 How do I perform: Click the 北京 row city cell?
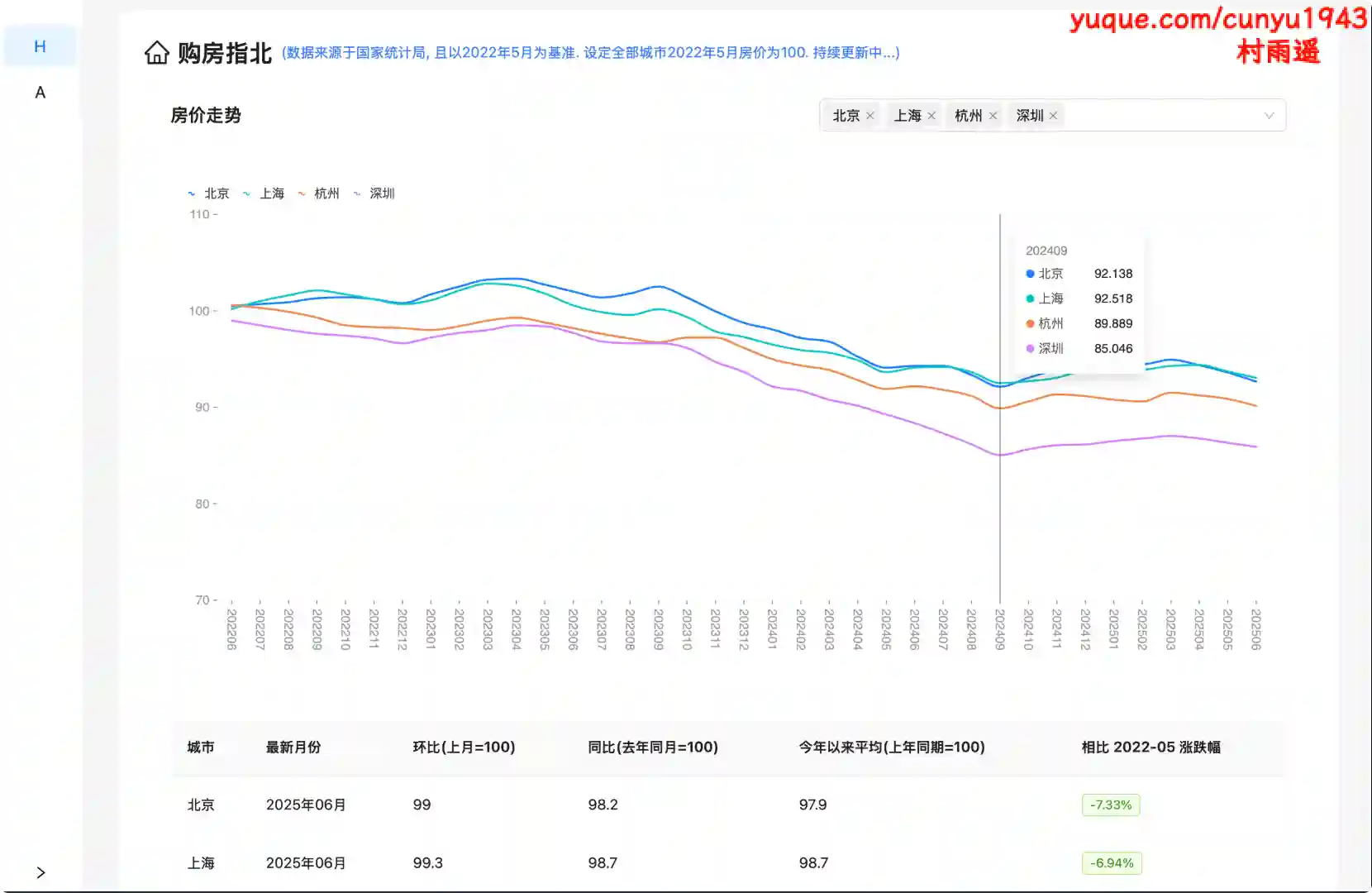(x=201, y=805)
